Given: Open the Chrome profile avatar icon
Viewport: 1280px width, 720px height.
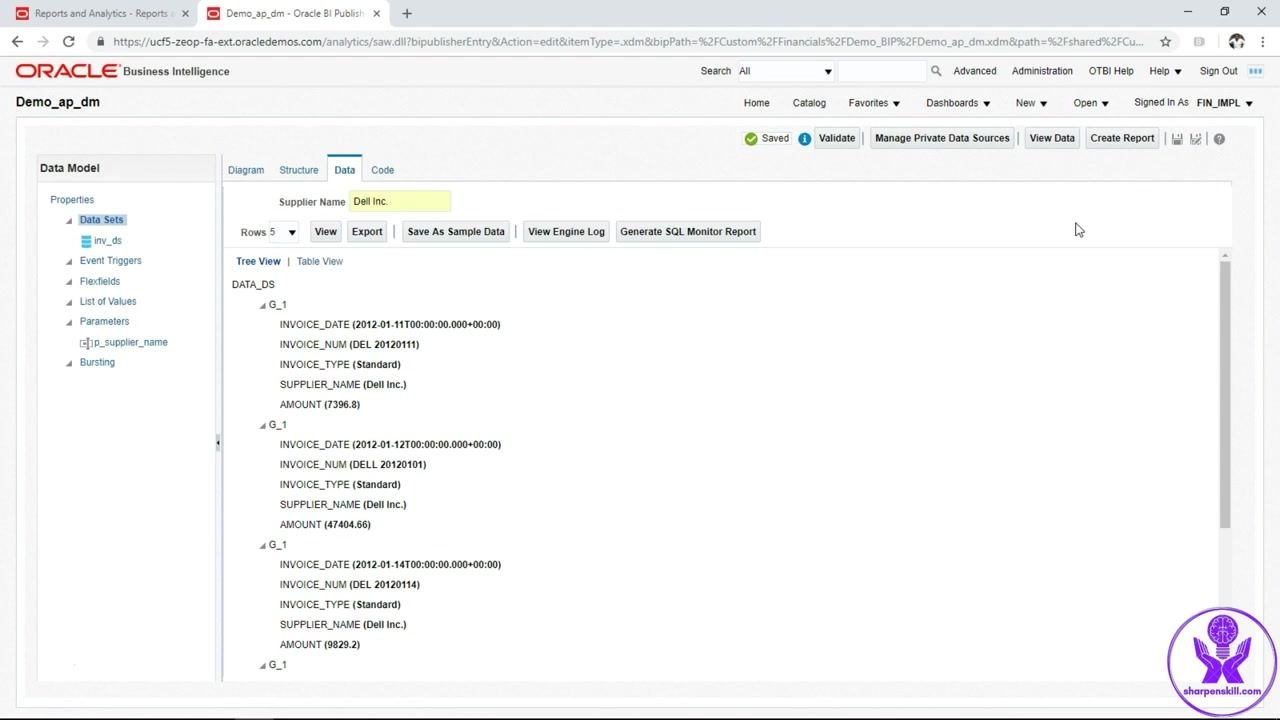Looking at the screenshot, I should (1237, 41).
